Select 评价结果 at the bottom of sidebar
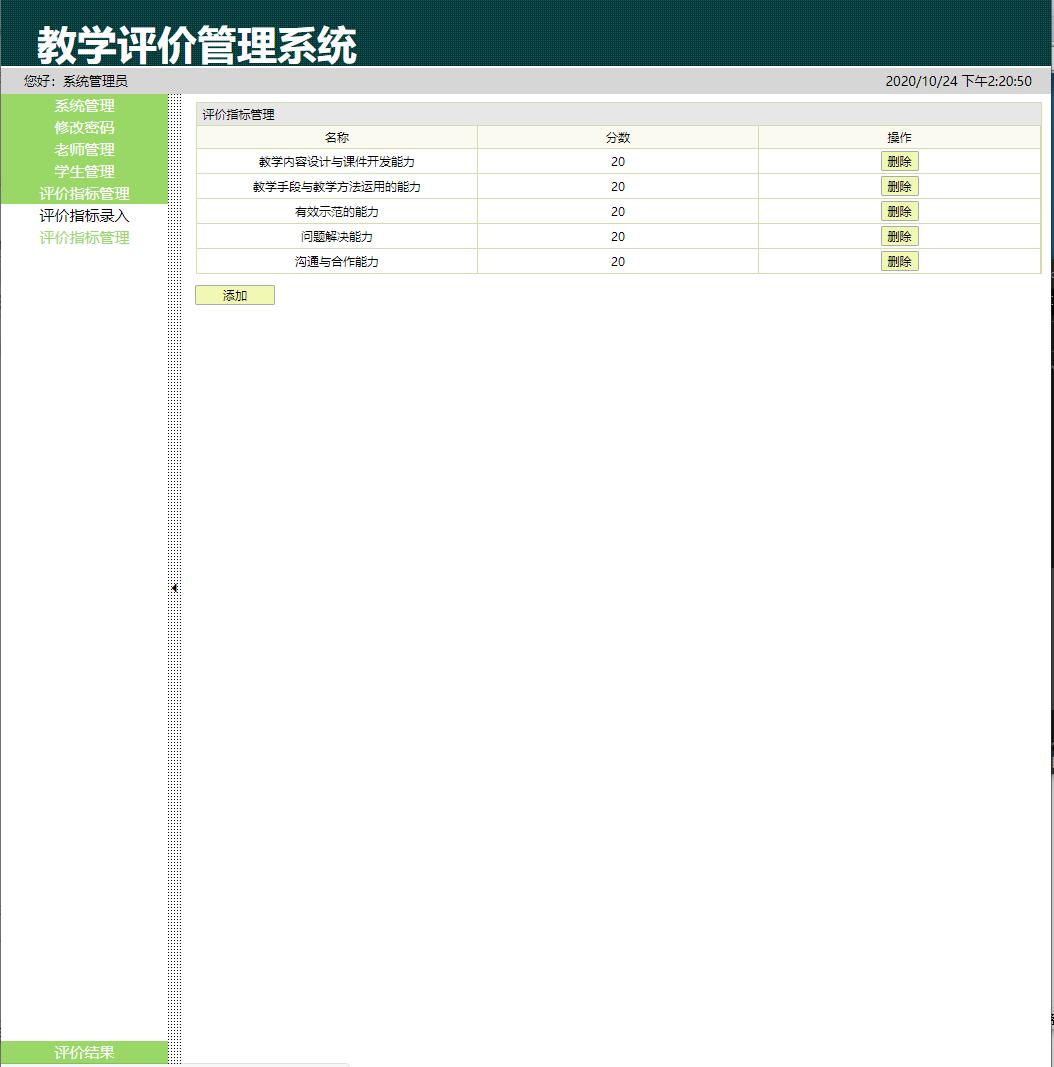This screenshot has width=1054, height=1067. click(86, 1052)
